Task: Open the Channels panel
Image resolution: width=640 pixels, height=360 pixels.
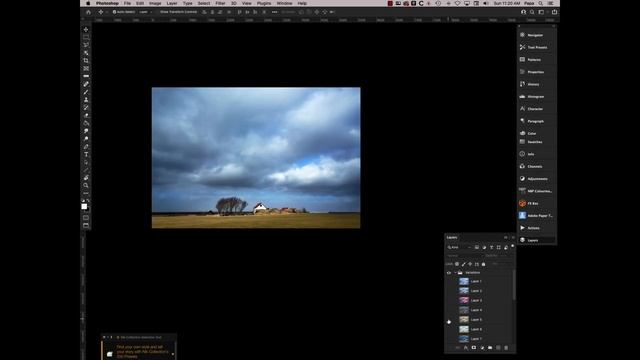Action: coord(536,167)
